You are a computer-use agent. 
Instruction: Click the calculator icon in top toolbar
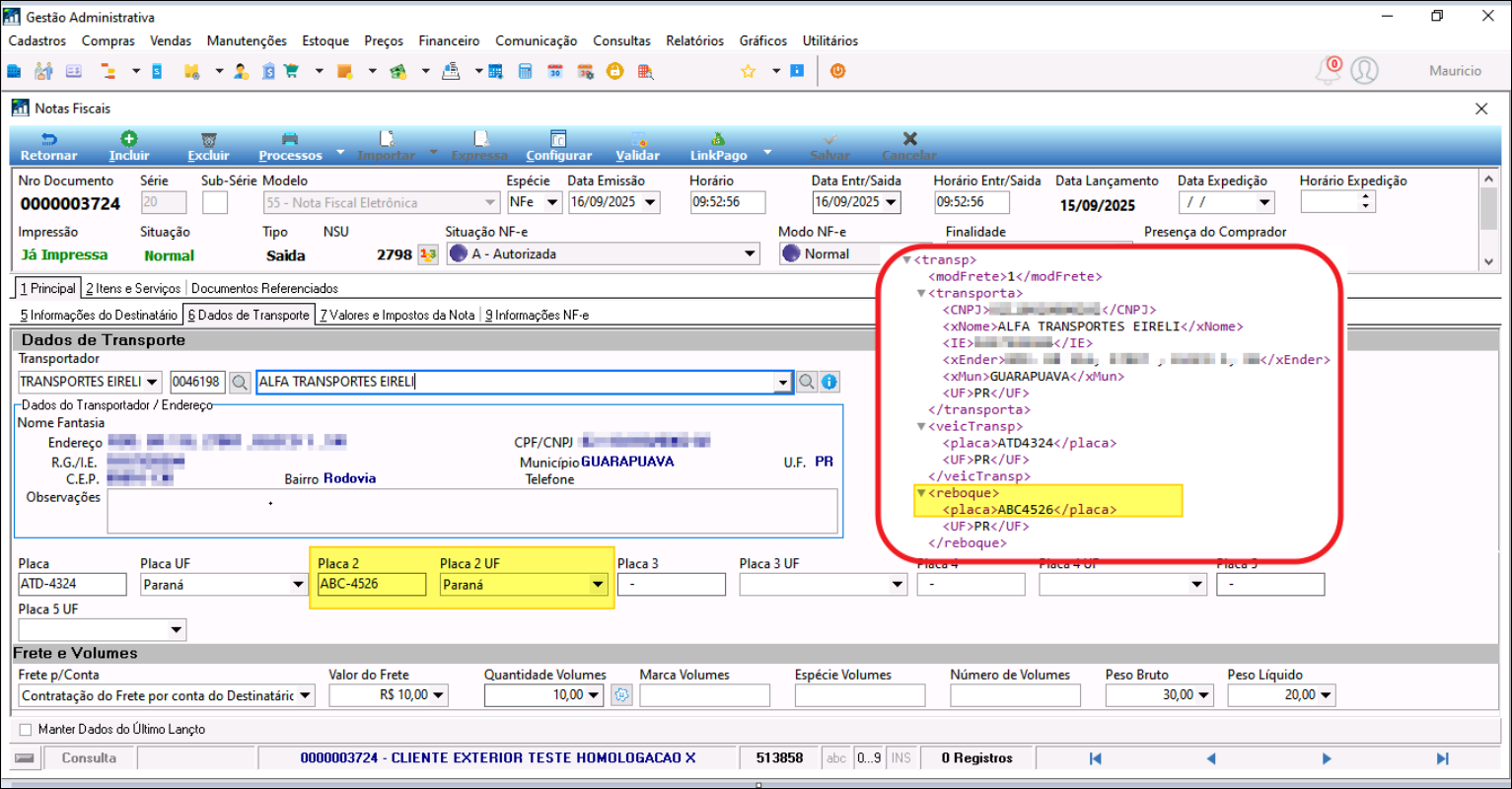click(x=526, y=71)
